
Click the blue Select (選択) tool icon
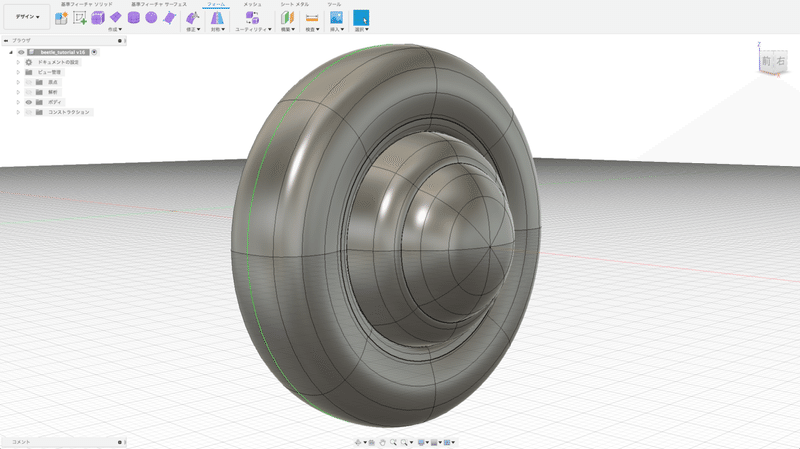tap(361, 18)
